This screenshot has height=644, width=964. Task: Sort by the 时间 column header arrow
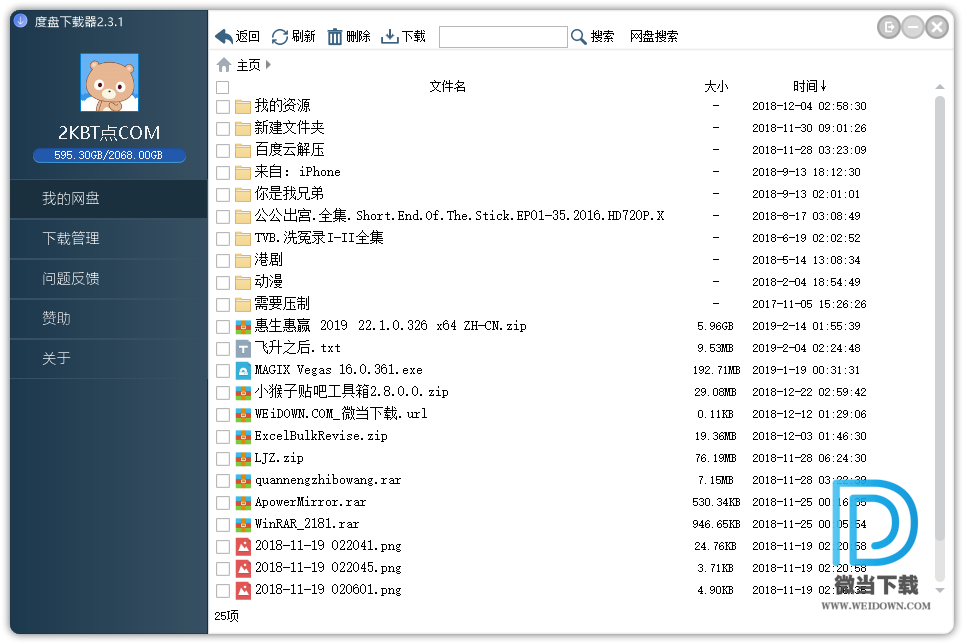(x=824, y=86)
